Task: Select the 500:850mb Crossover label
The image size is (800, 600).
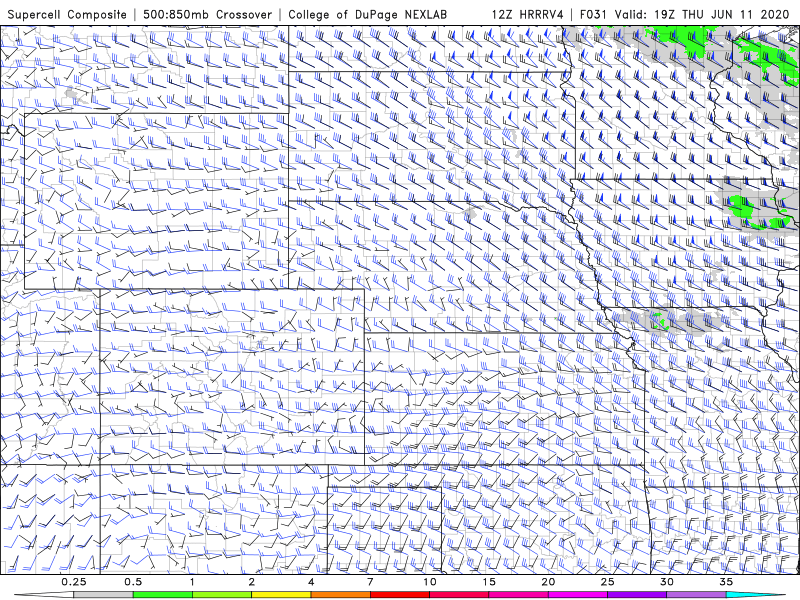Action: (208, 14)
